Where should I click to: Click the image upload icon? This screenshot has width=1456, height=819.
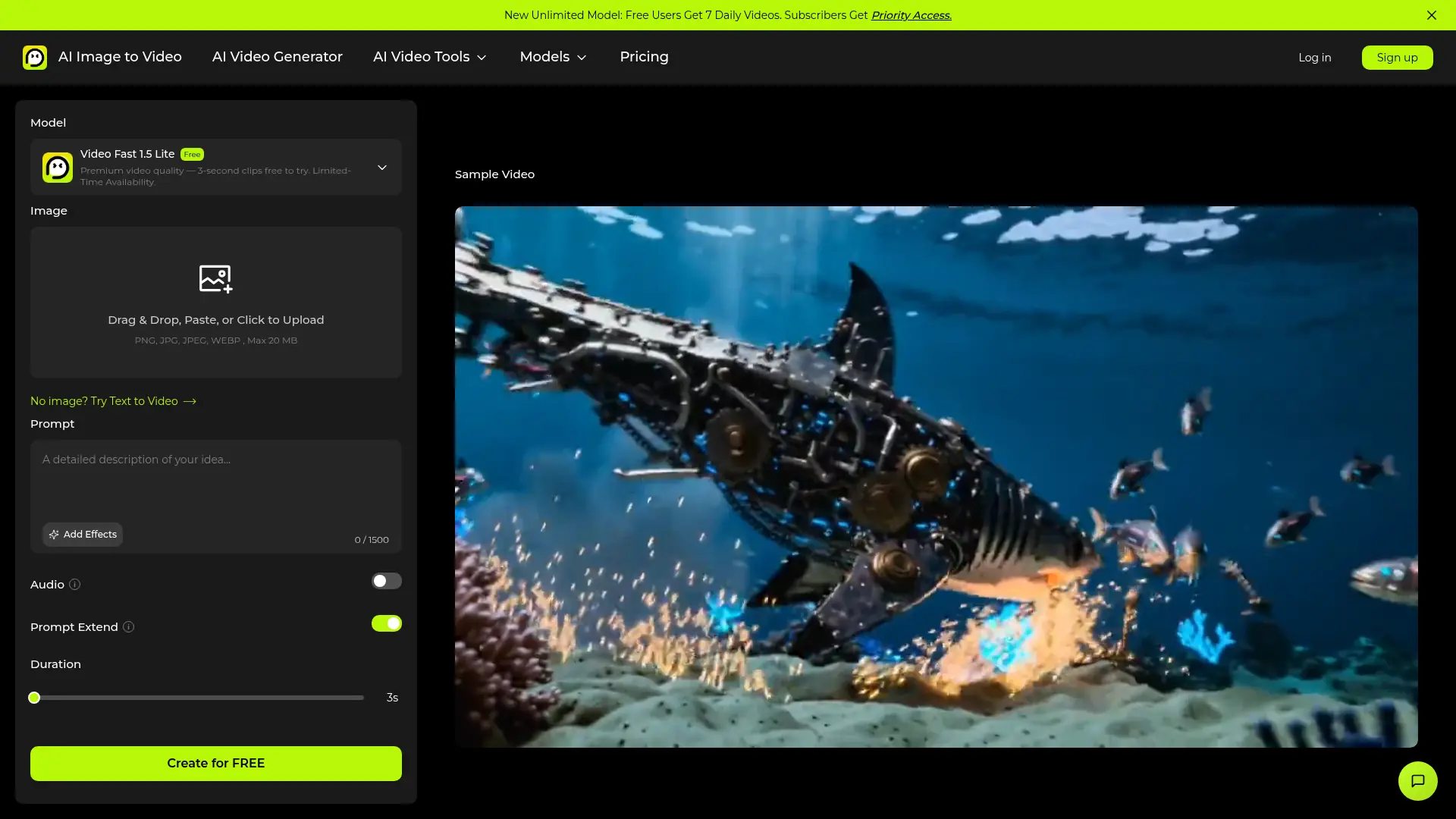tap(215, 278)
